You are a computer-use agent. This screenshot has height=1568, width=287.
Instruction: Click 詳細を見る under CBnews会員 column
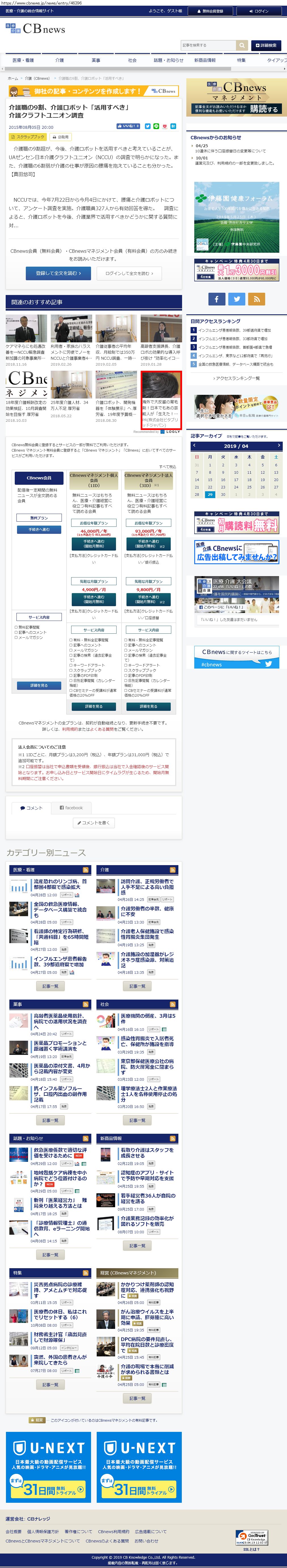pyautogui.click(x=39, y=685)
